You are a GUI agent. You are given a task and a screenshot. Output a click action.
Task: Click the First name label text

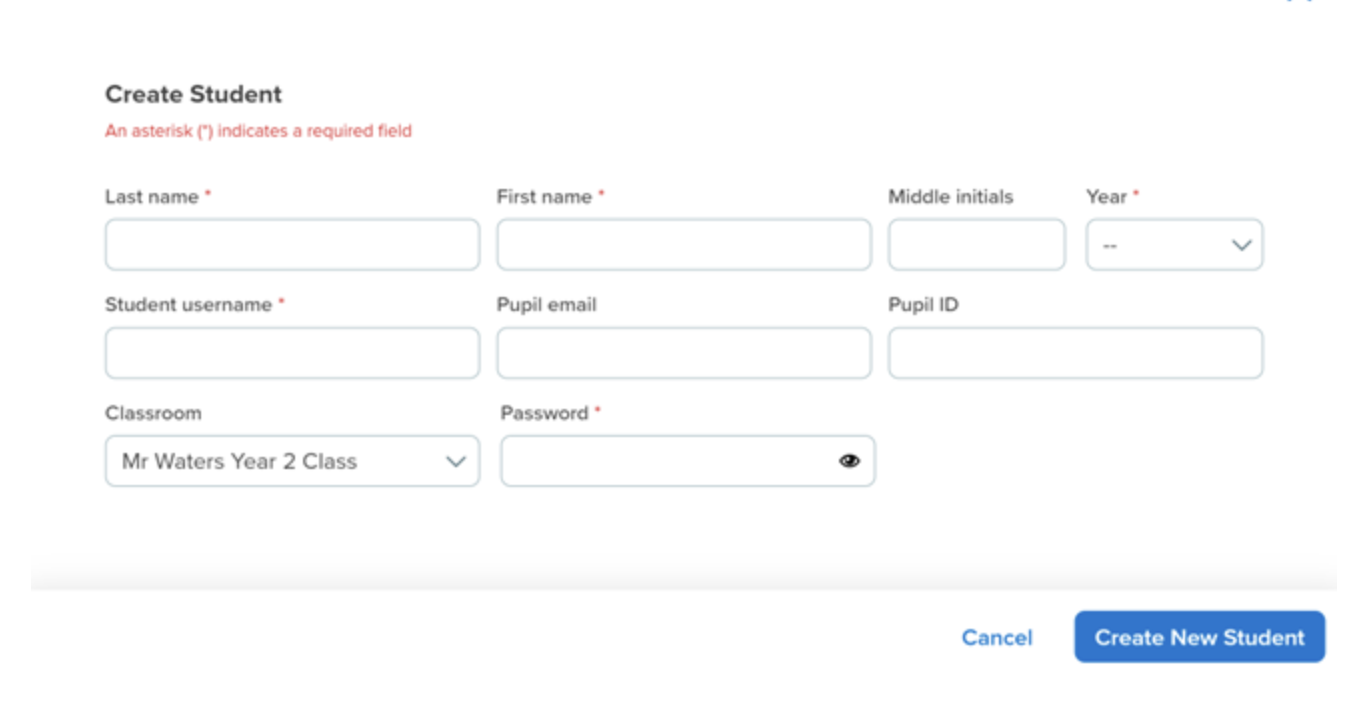(x=544, y=197)
